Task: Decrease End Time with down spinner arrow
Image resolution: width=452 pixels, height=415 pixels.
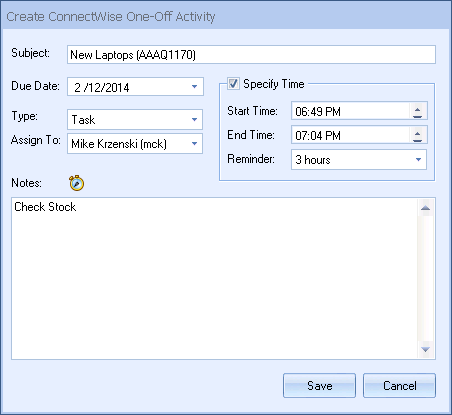Action: [x=417, y=140]
